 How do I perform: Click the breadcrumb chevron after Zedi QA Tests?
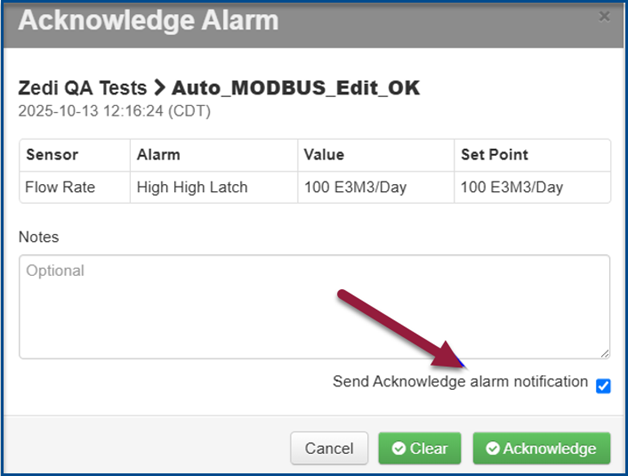click(x=159, y=89)
